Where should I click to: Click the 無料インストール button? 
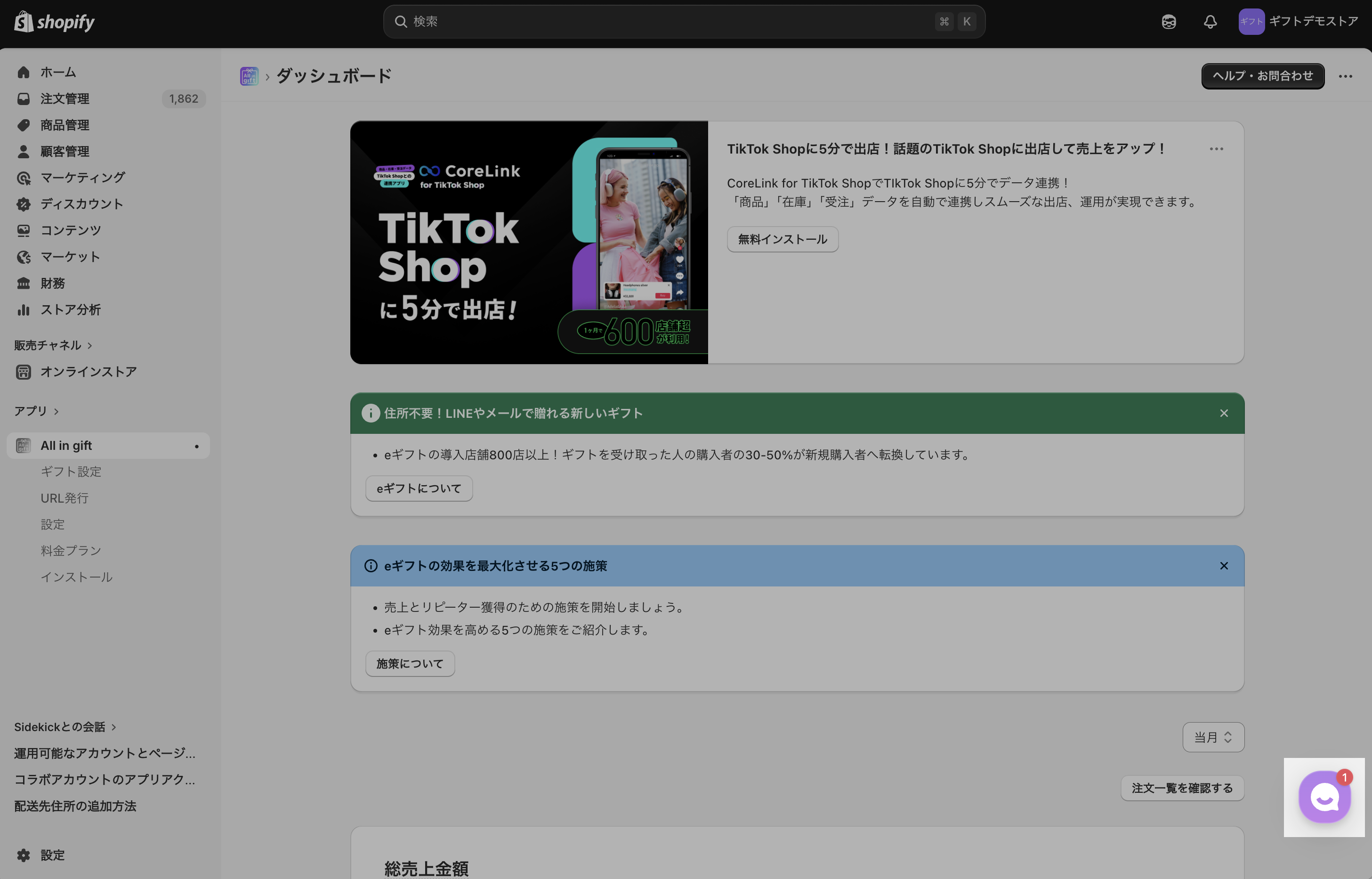point(782,239)
